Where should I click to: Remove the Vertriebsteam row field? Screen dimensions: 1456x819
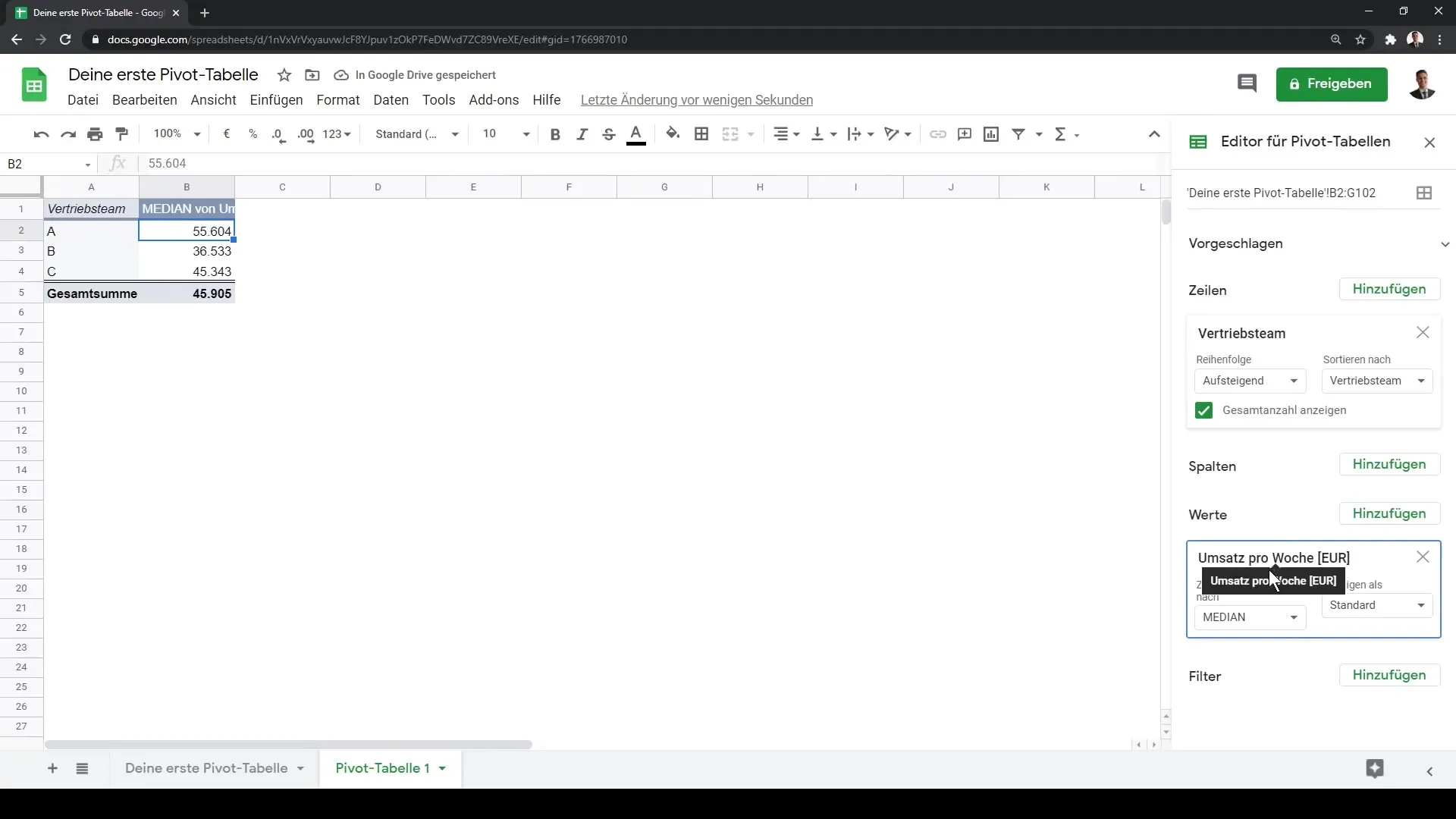pos(1423,332)
